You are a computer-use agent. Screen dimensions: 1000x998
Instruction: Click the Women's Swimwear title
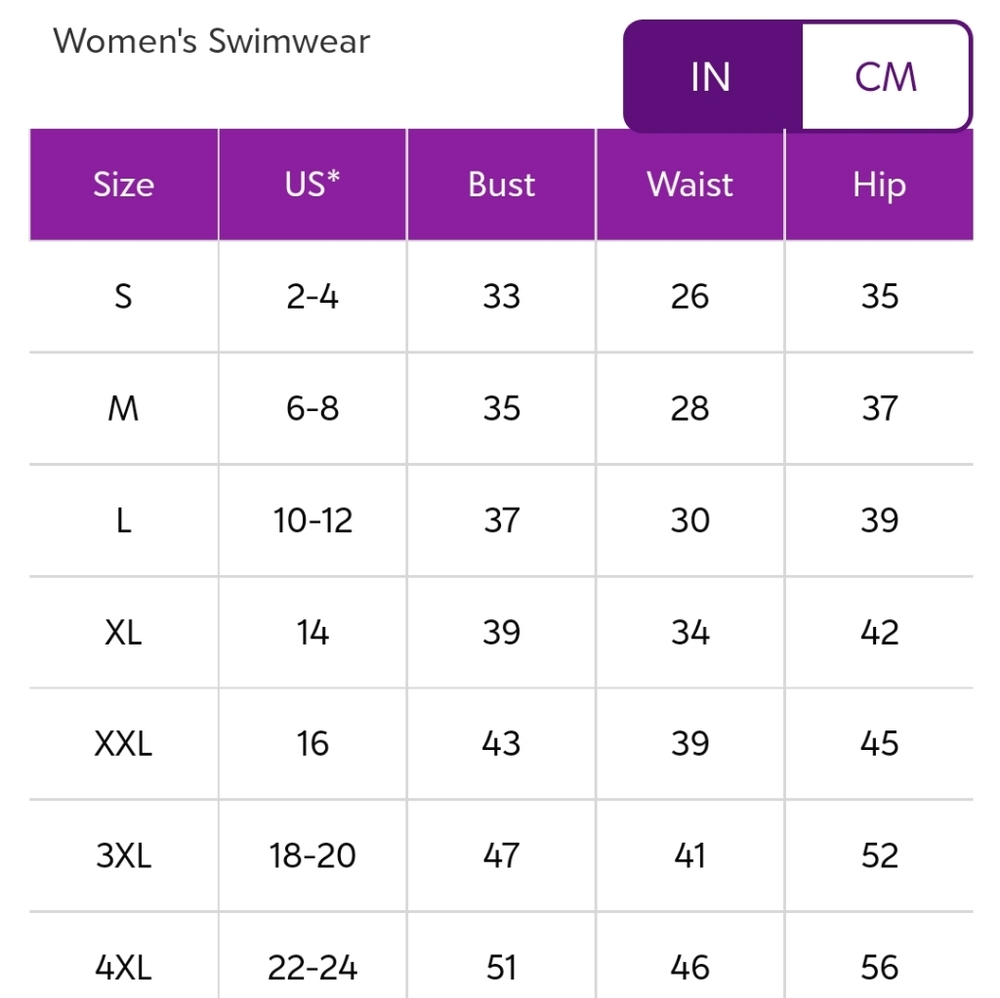(211, 41)
